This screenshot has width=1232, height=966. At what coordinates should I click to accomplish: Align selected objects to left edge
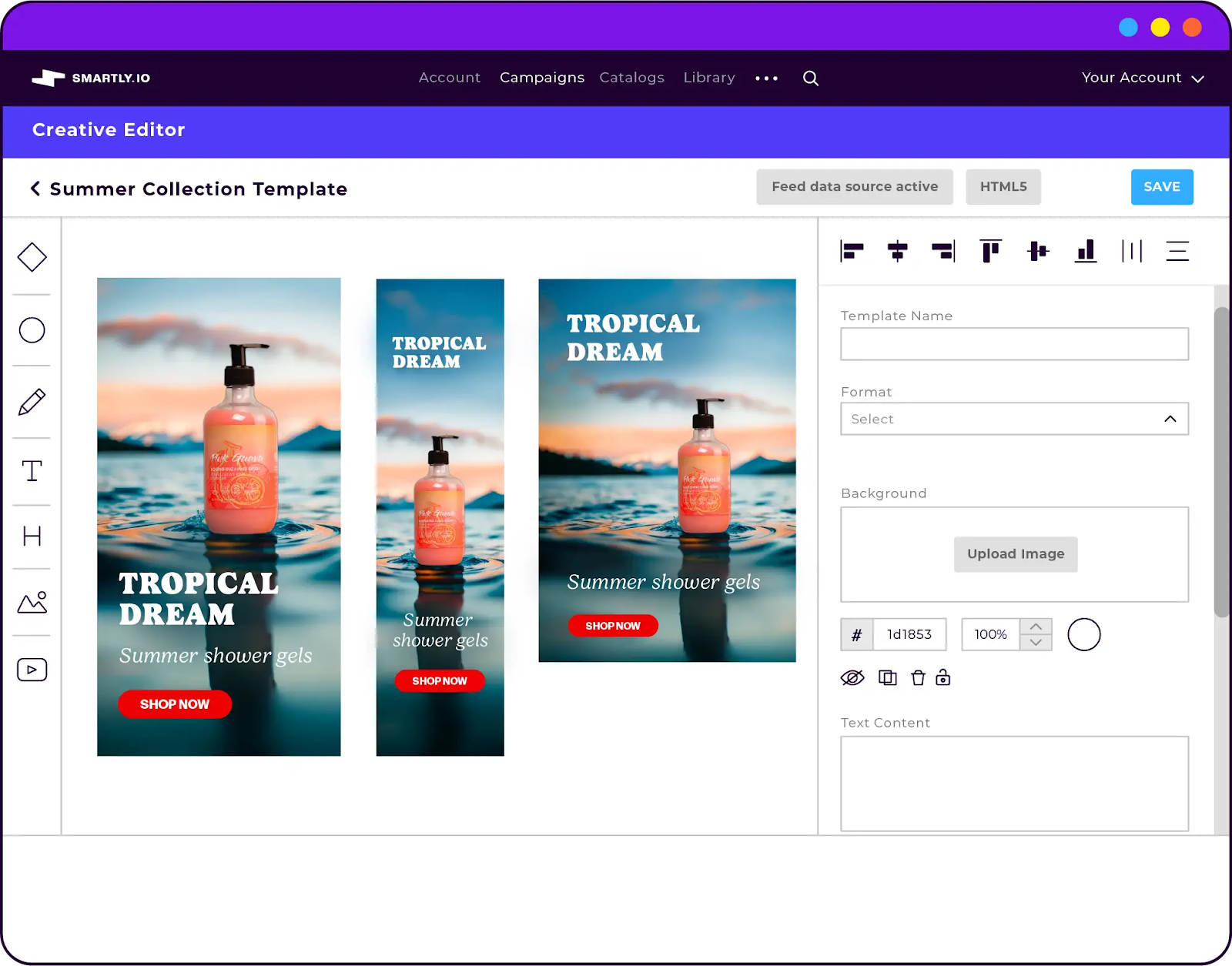(x=852, y=251)
